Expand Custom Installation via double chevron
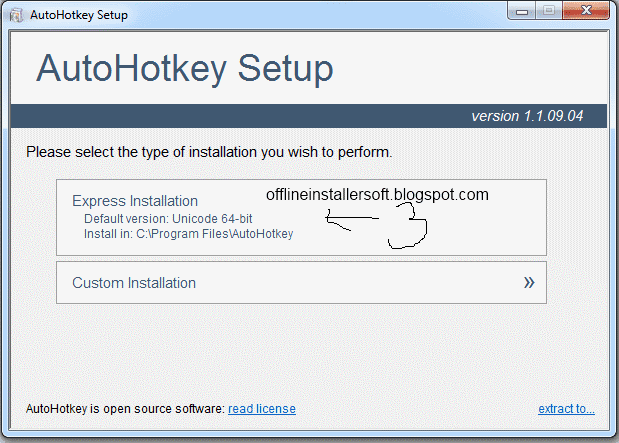Viewport: 619px width, 443px height. point(529,282)
